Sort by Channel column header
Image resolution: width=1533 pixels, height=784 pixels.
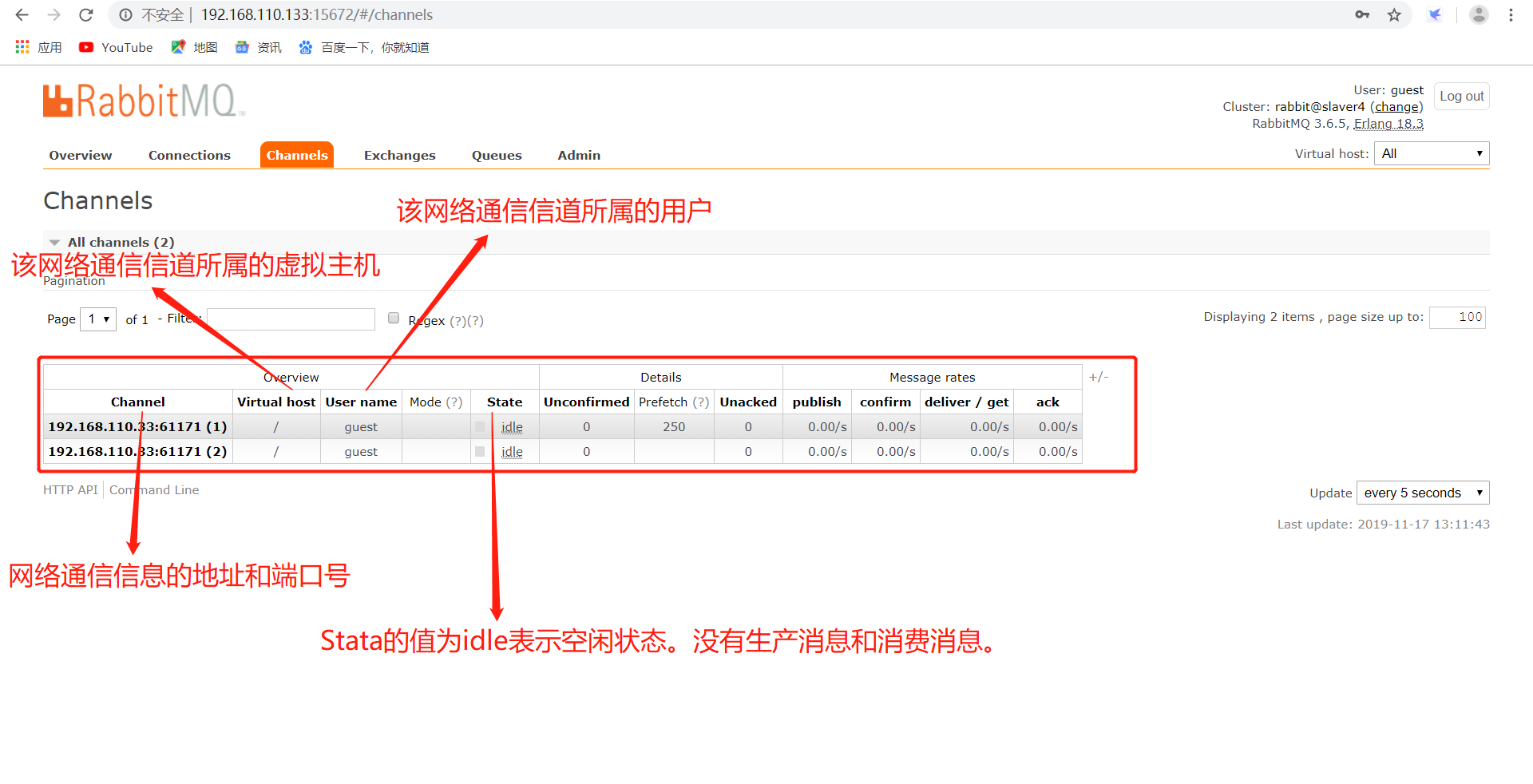coord(138,402)
